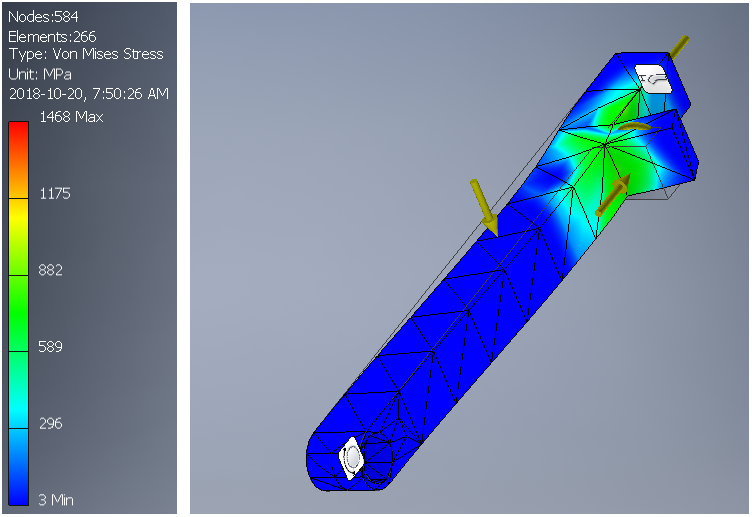Click the '296' legend value
Image resolution: width=752 pixels, height=517 pixels.
[50, 423]
